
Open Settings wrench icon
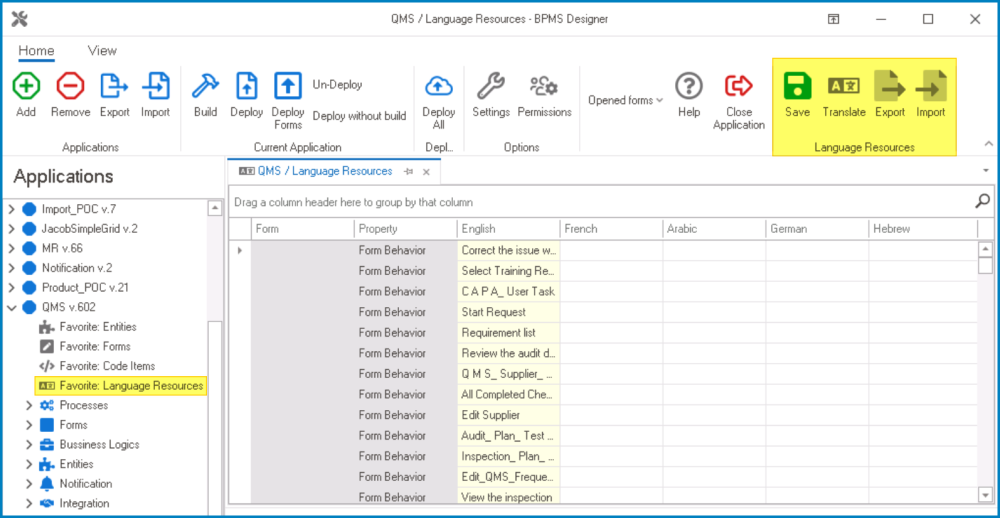[x=490, y=87]
